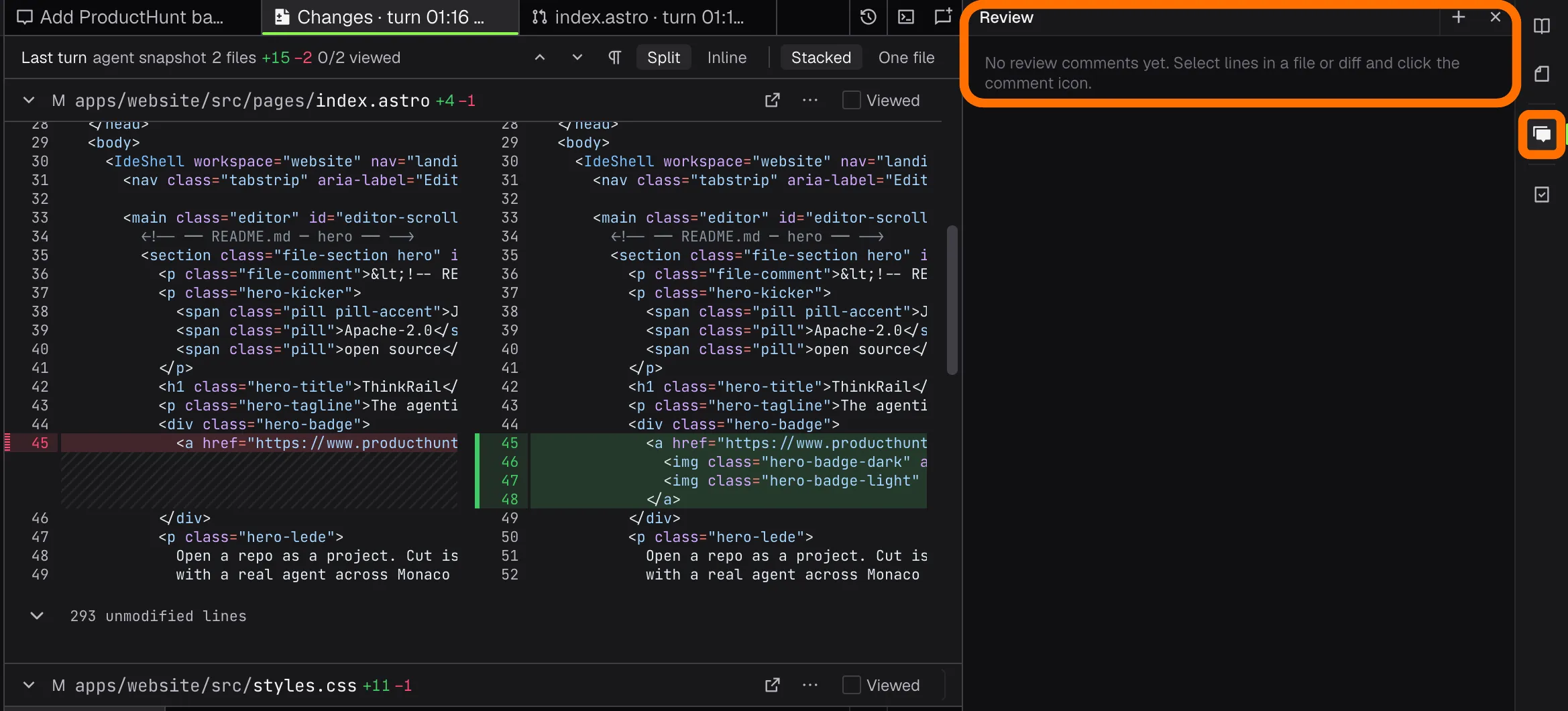Select Stacked file layout

pos(821,58)
